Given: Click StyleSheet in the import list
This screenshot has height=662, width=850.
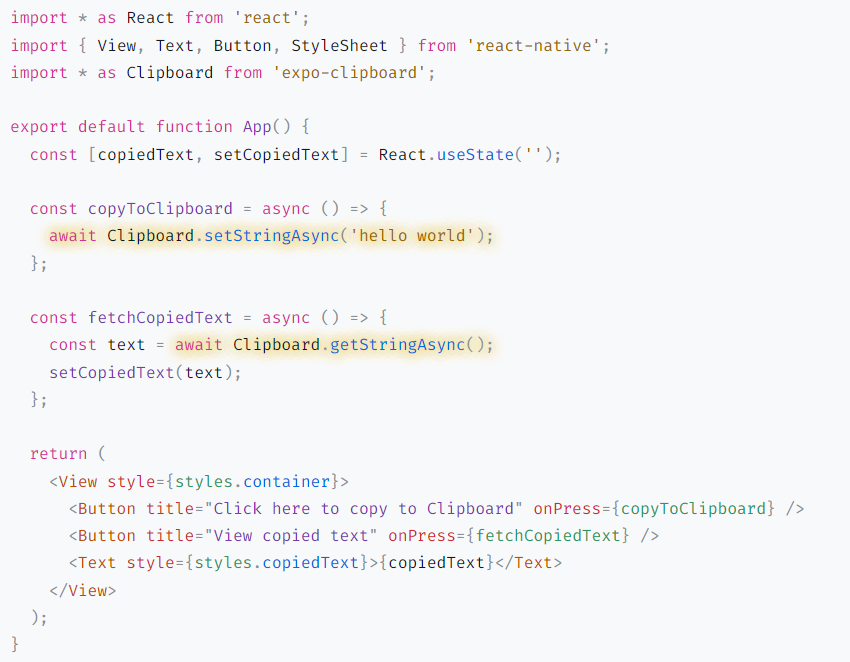Looking at the screenshot, I should (x=339, y=46).
